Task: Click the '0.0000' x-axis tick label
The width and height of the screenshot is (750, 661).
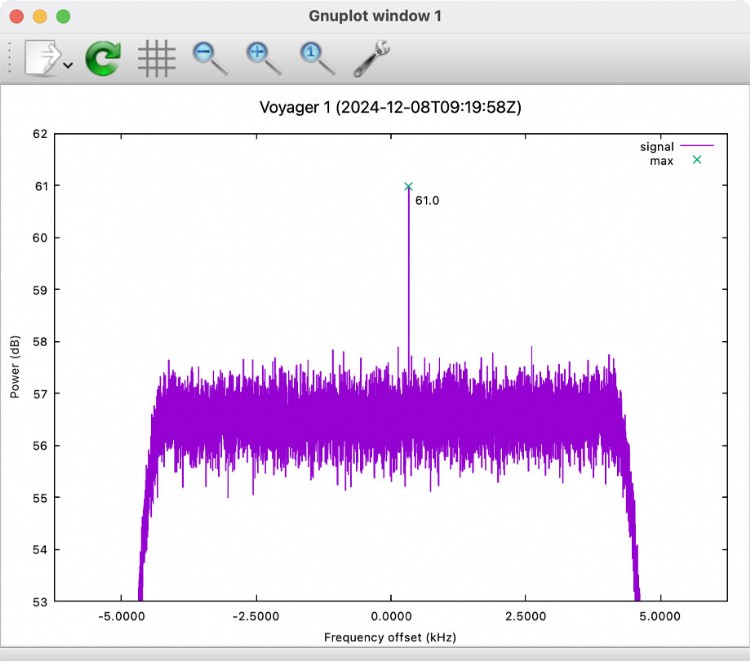Action: pyautogui.click(x=391, y=616)
